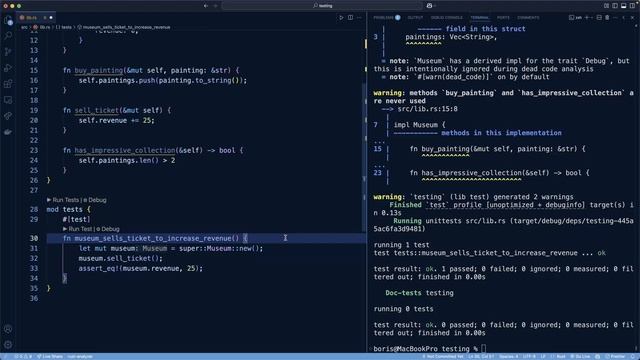
Task: Go back using the navigation arrow
Action: pyautogui.click(x=206, y=6)
